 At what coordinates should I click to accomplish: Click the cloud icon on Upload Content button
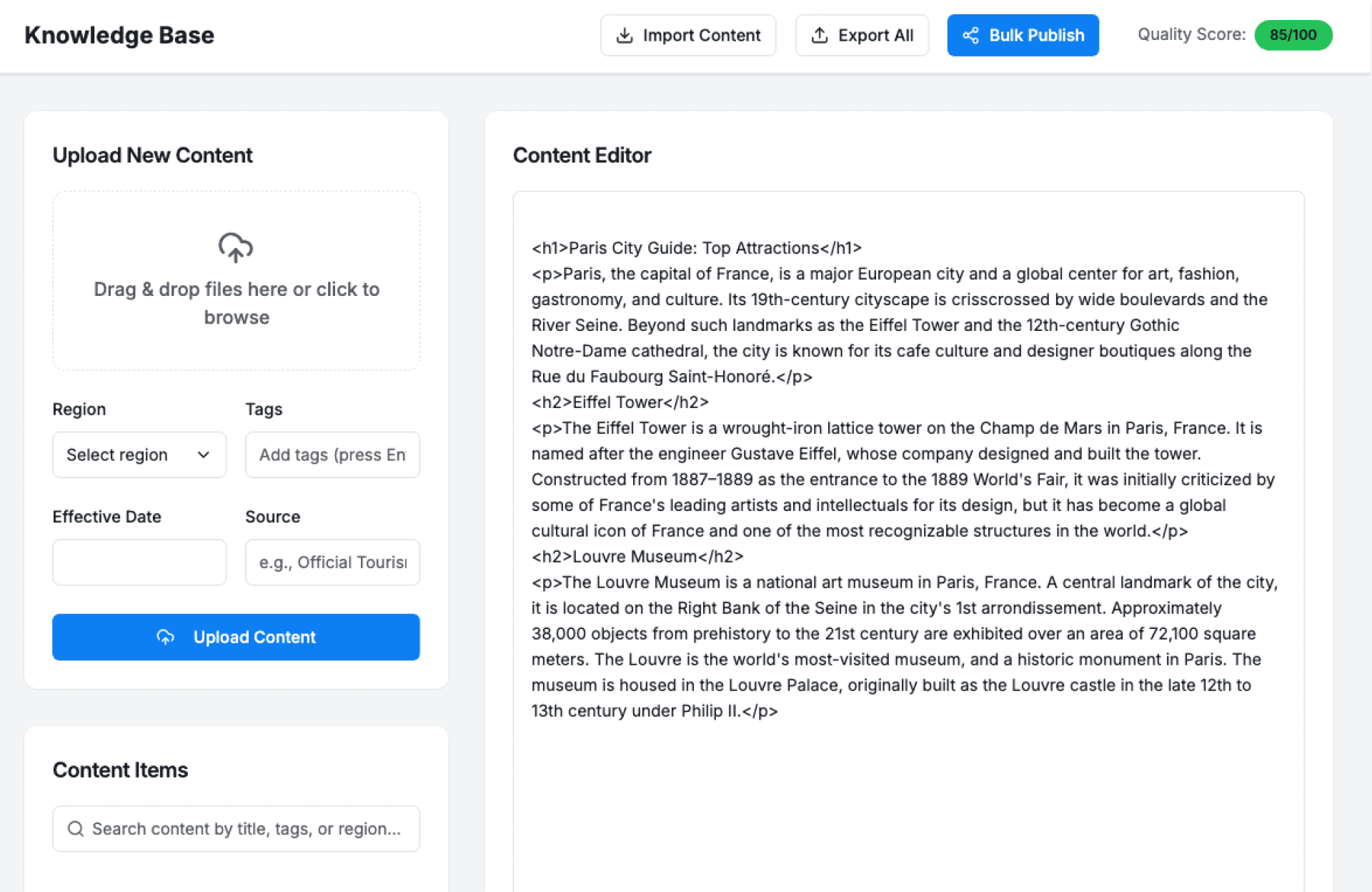tap(166, 637)
